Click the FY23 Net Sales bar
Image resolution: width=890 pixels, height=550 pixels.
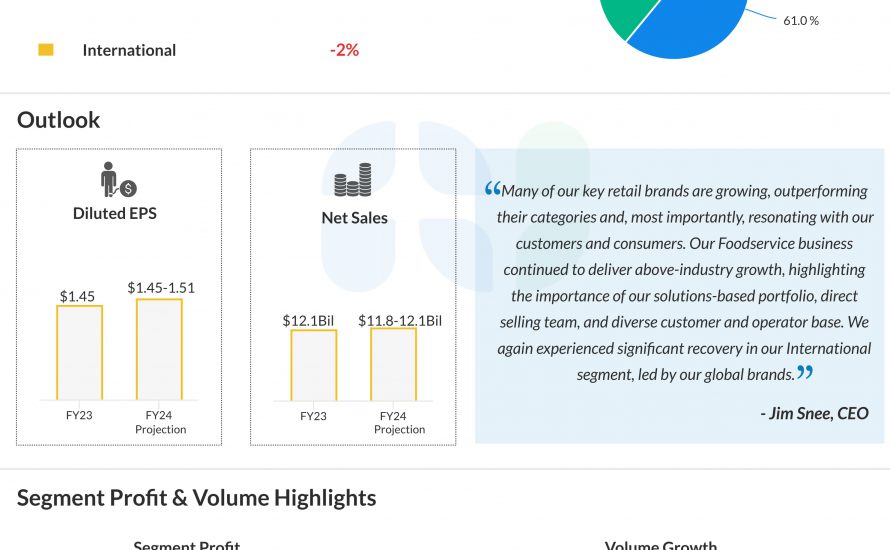[313, 364]
